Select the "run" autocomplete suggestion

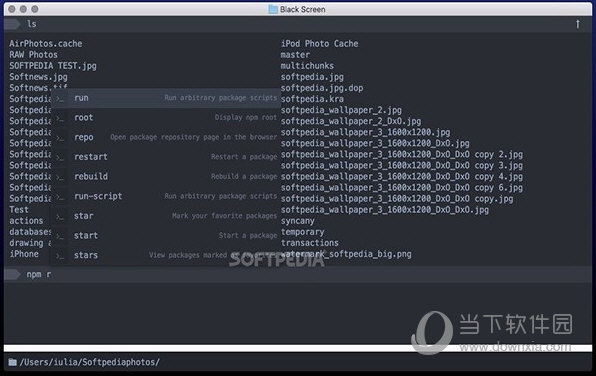click(x=166, y=98)
